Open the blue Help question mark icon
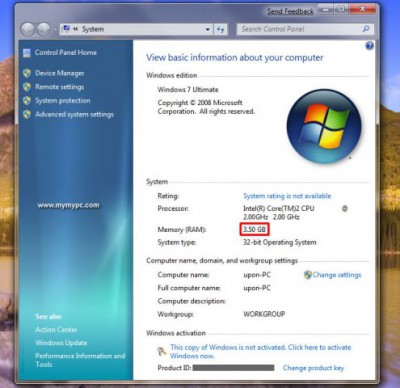 click(x=369, y=46)
